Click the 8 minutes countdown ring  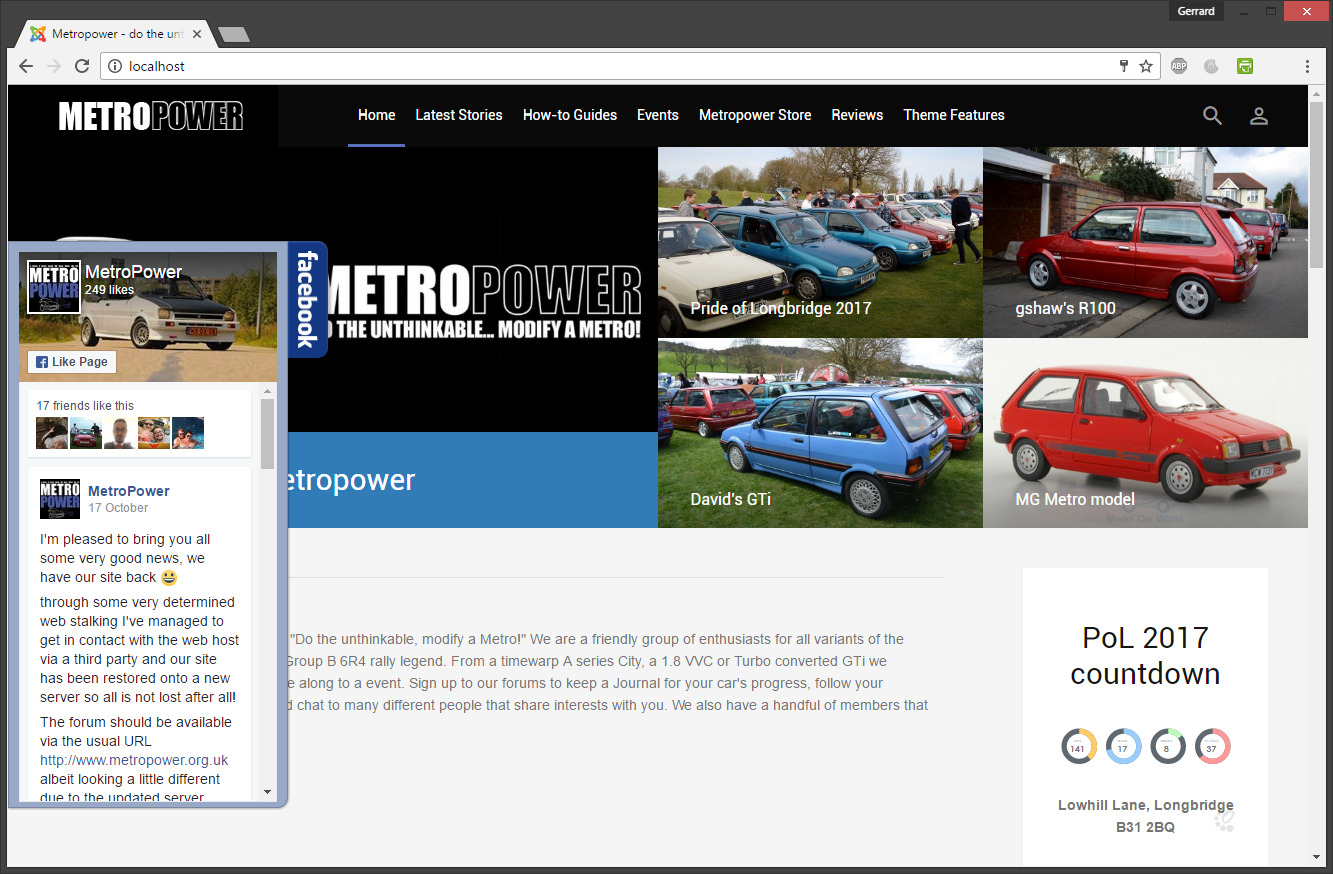[1167, 746]
